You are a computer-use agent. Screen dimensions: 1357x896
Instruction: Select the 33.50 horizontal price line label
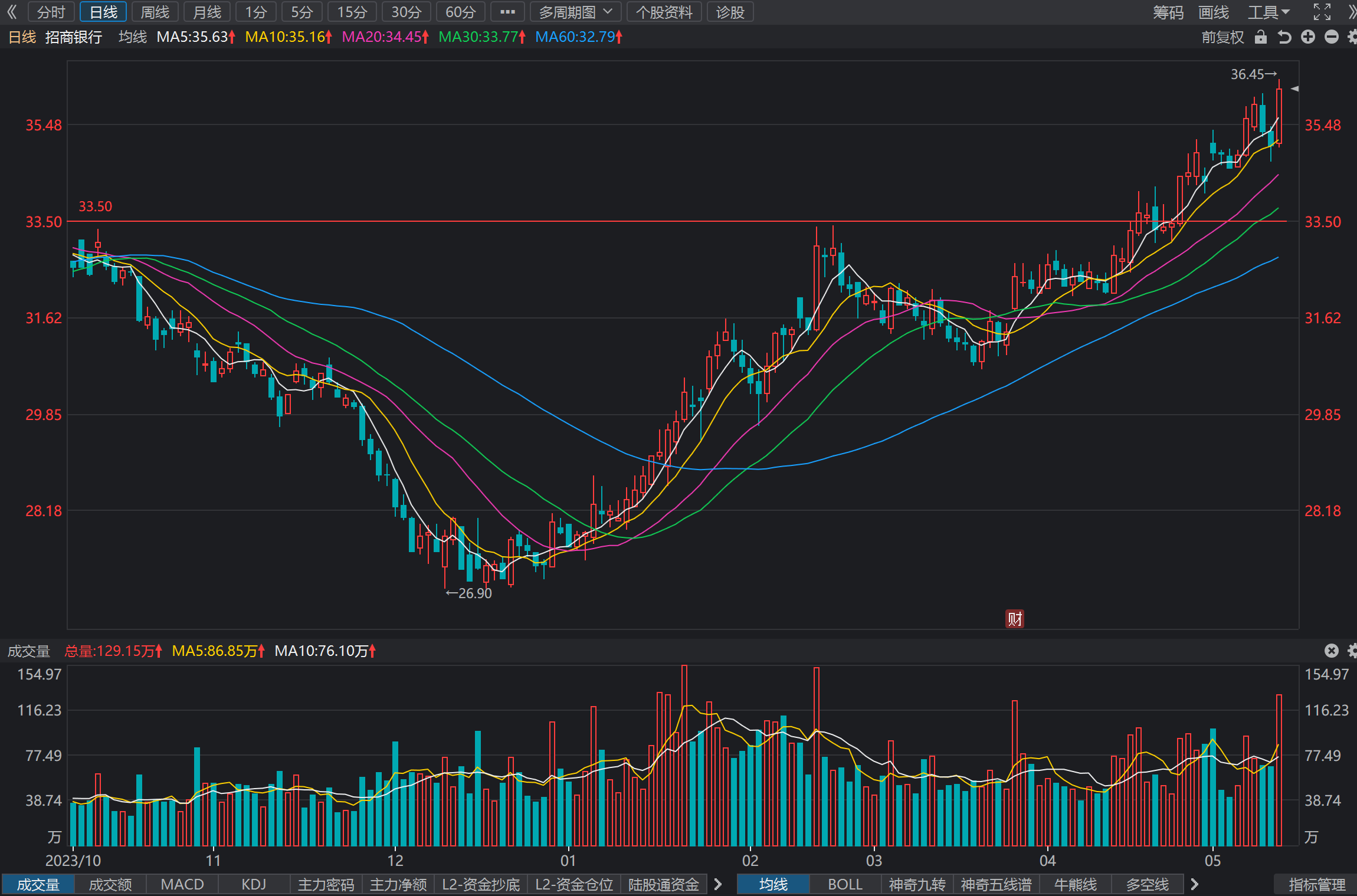tap(96, 206)
